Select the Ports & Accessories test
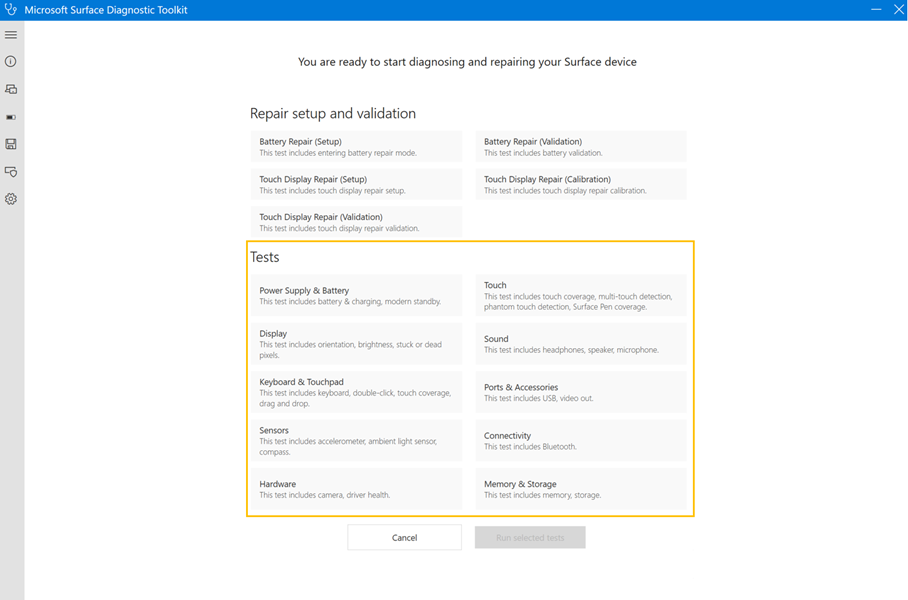908x600 pixels. coord(581,392)
